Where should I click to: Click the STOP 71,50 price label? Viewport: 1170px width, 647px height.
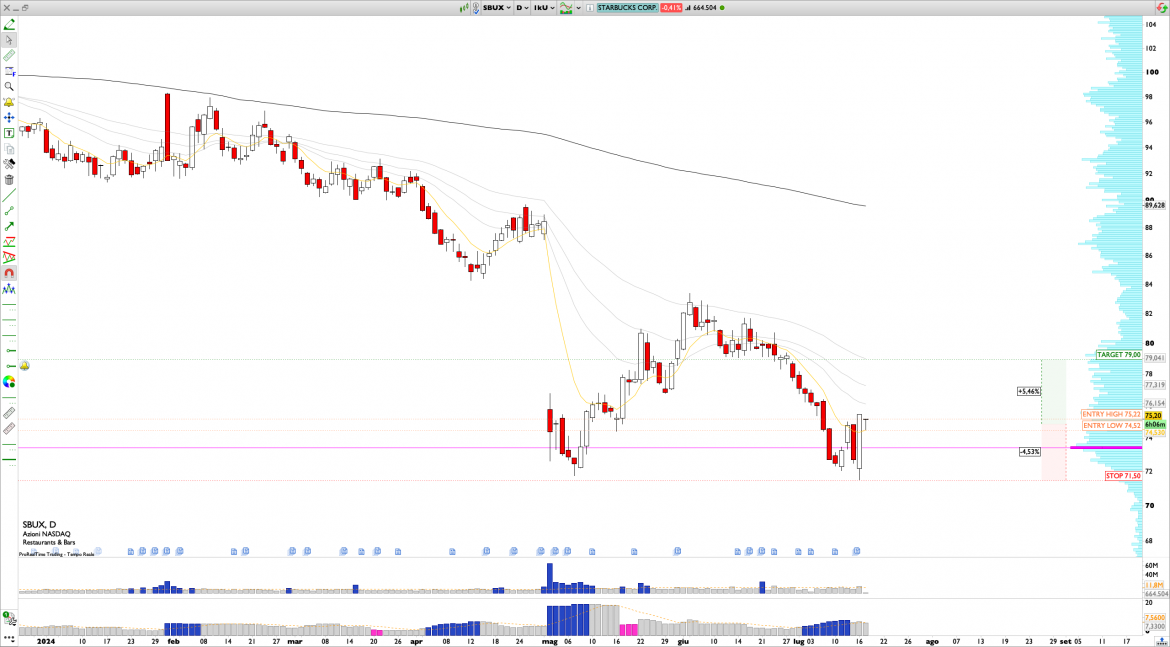point(1122,476)
